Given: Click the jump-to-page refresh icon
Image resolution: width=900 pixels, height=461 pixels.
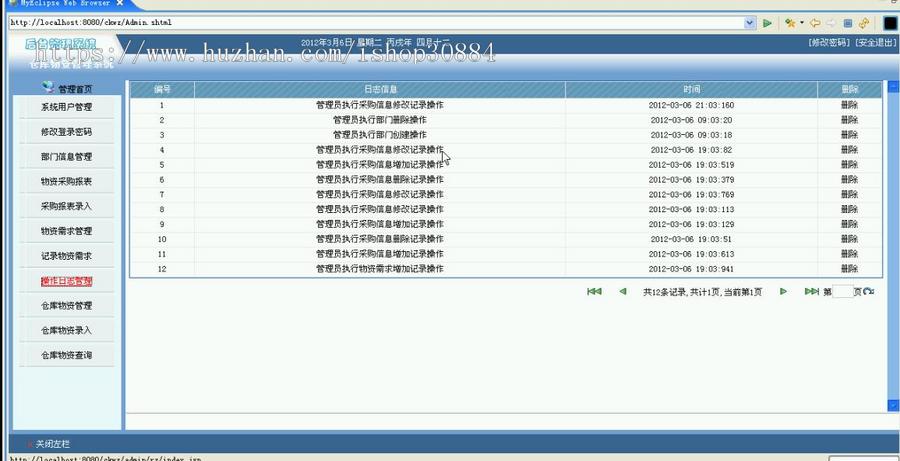Looking at the screenshot, I should (x=869, y=292).
